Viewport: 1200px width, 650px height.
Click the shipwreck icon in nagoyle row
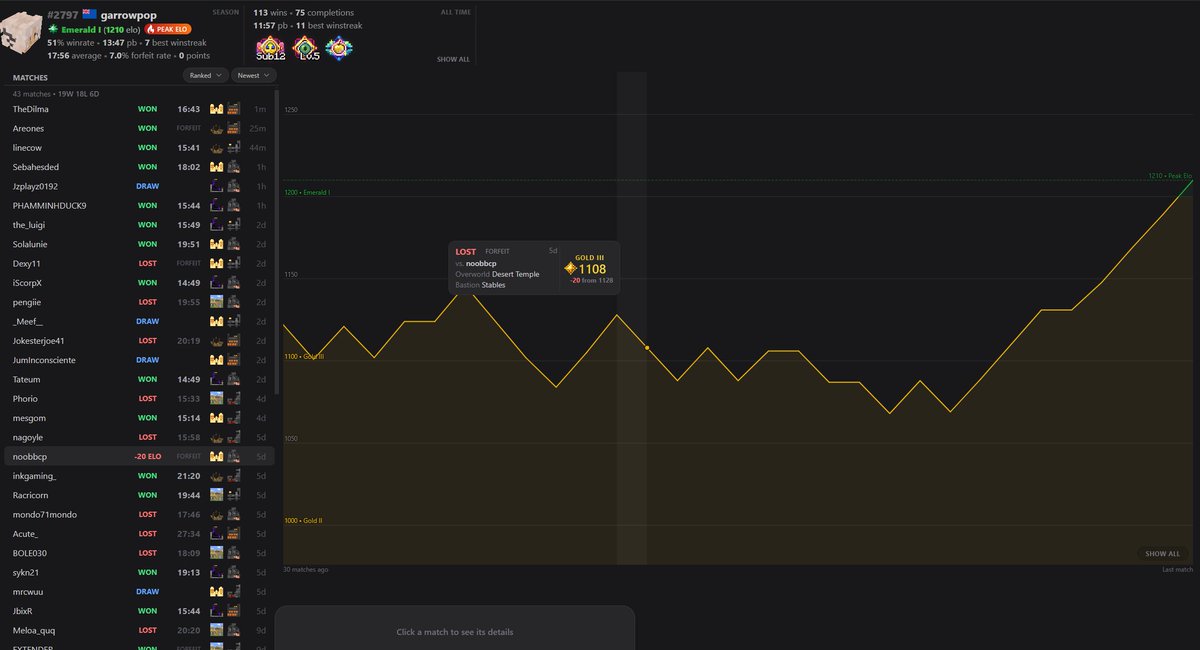[x=216, y=437]
